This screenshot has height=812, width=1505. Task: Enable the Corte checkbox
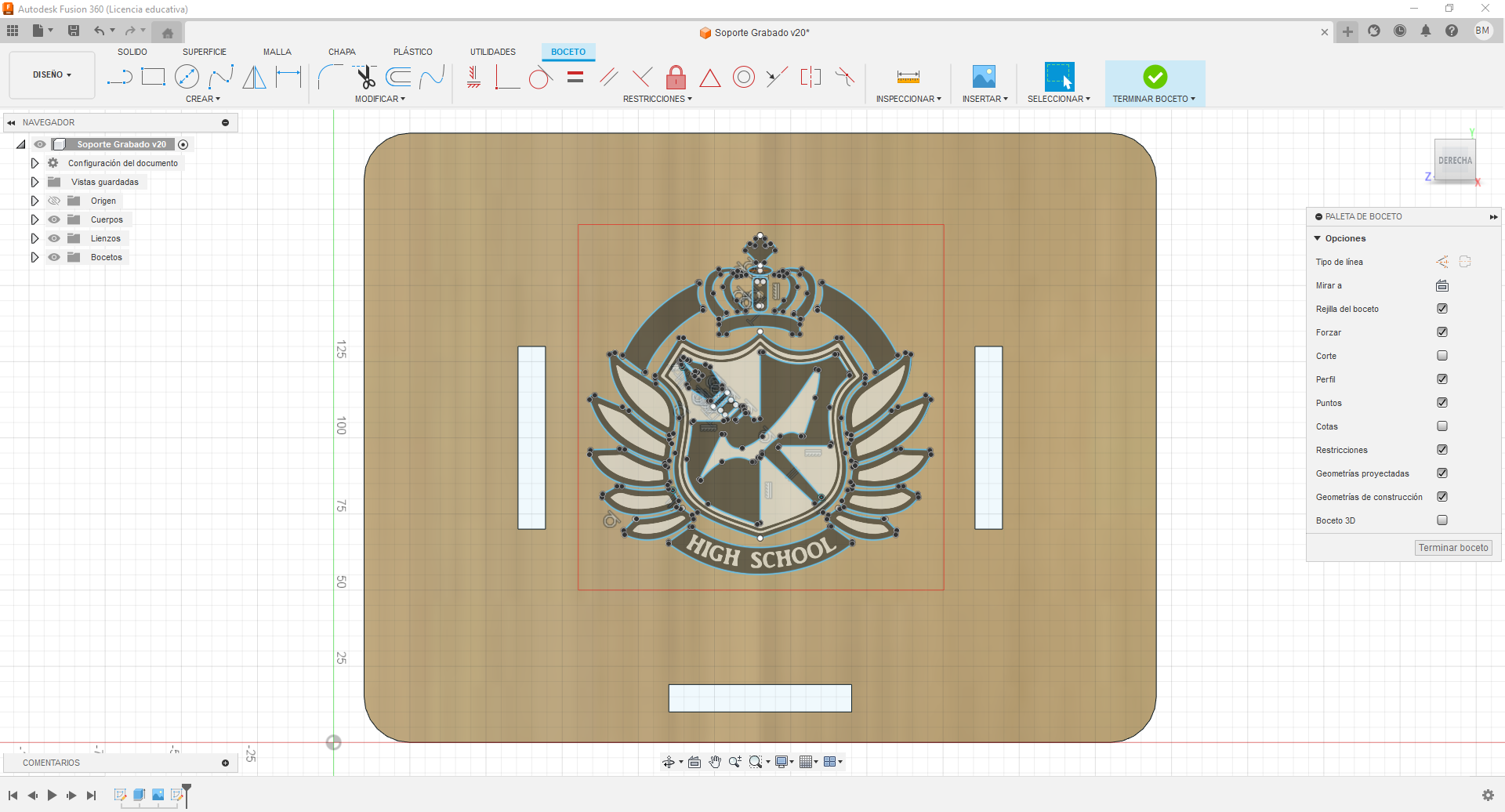pyautogui.click(x=1442, y=356)
